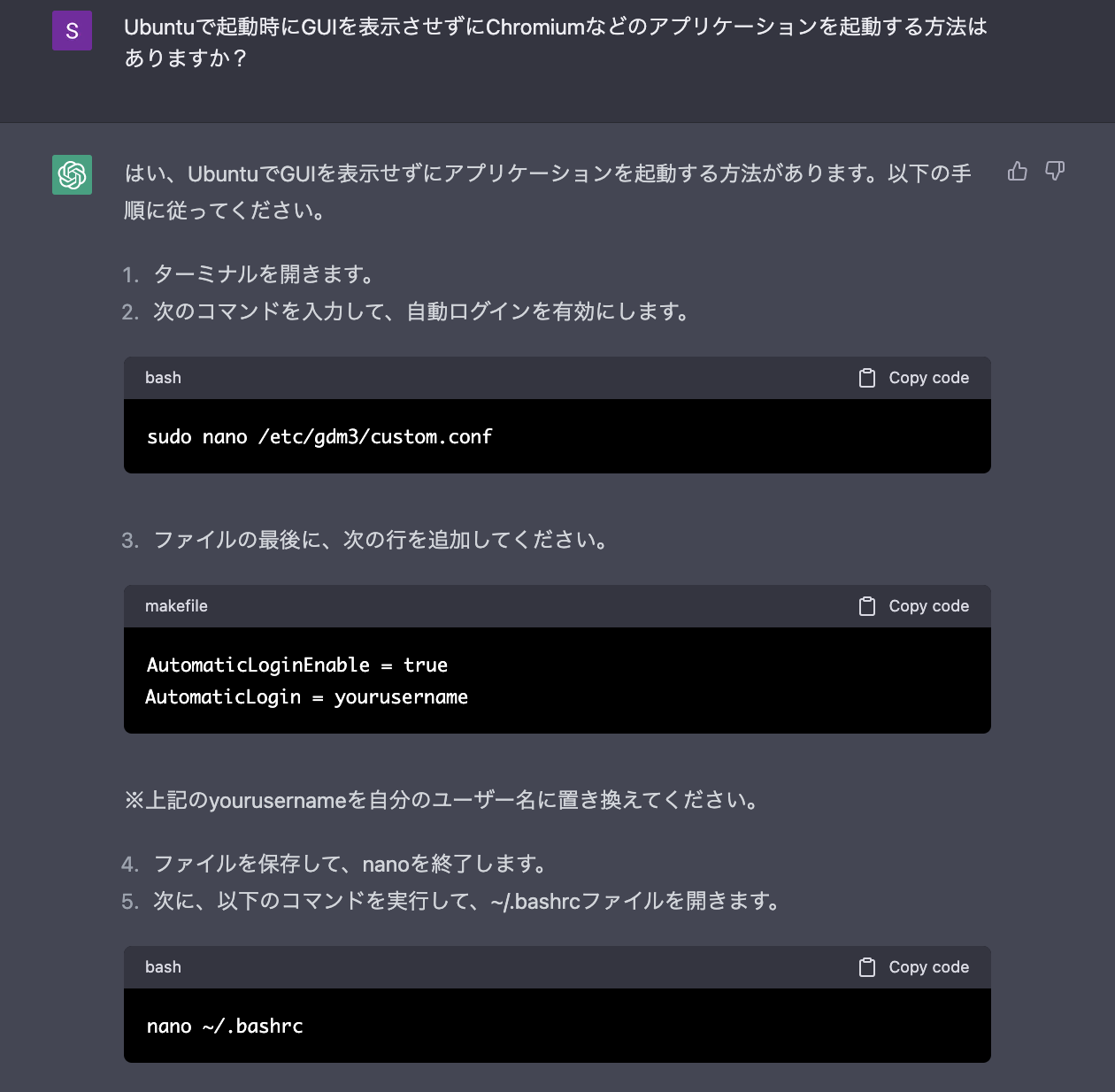1115x1092 pixels.
Task: Click the AutomaticLogin = yourusername line
Action: (306, 696)
